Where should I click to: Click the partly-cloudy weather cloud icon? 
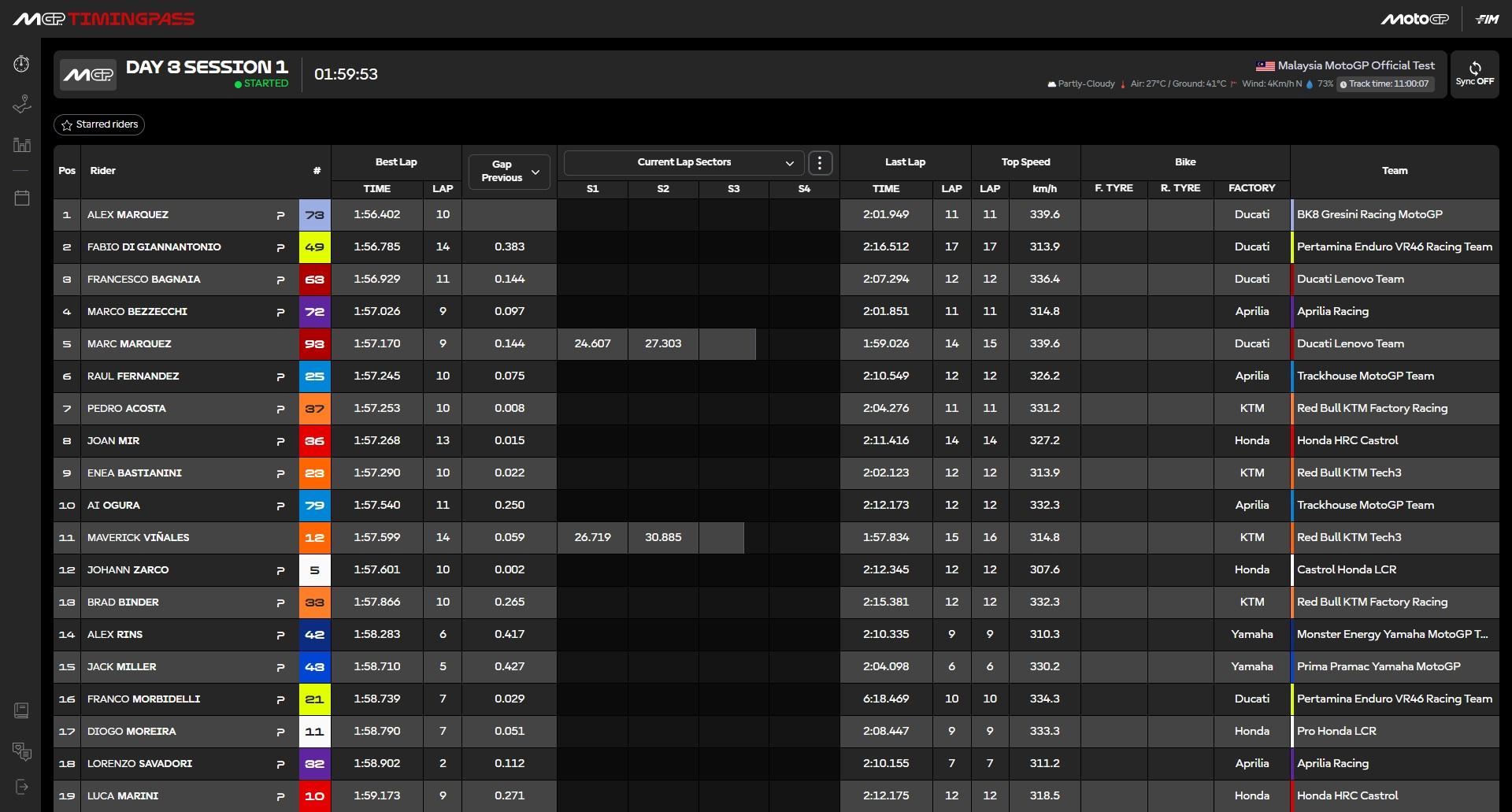(1051, 84)
